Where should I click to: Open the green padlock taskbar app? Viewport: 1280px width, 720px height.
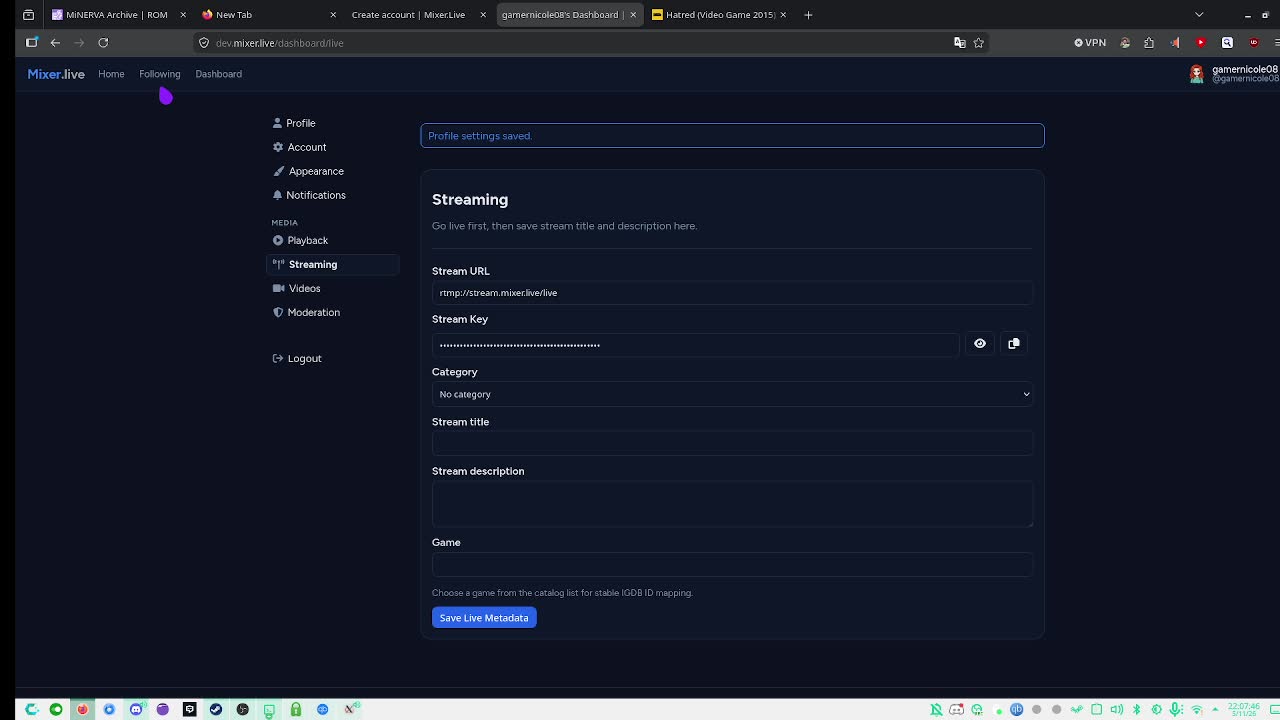[x=295, y=709]
